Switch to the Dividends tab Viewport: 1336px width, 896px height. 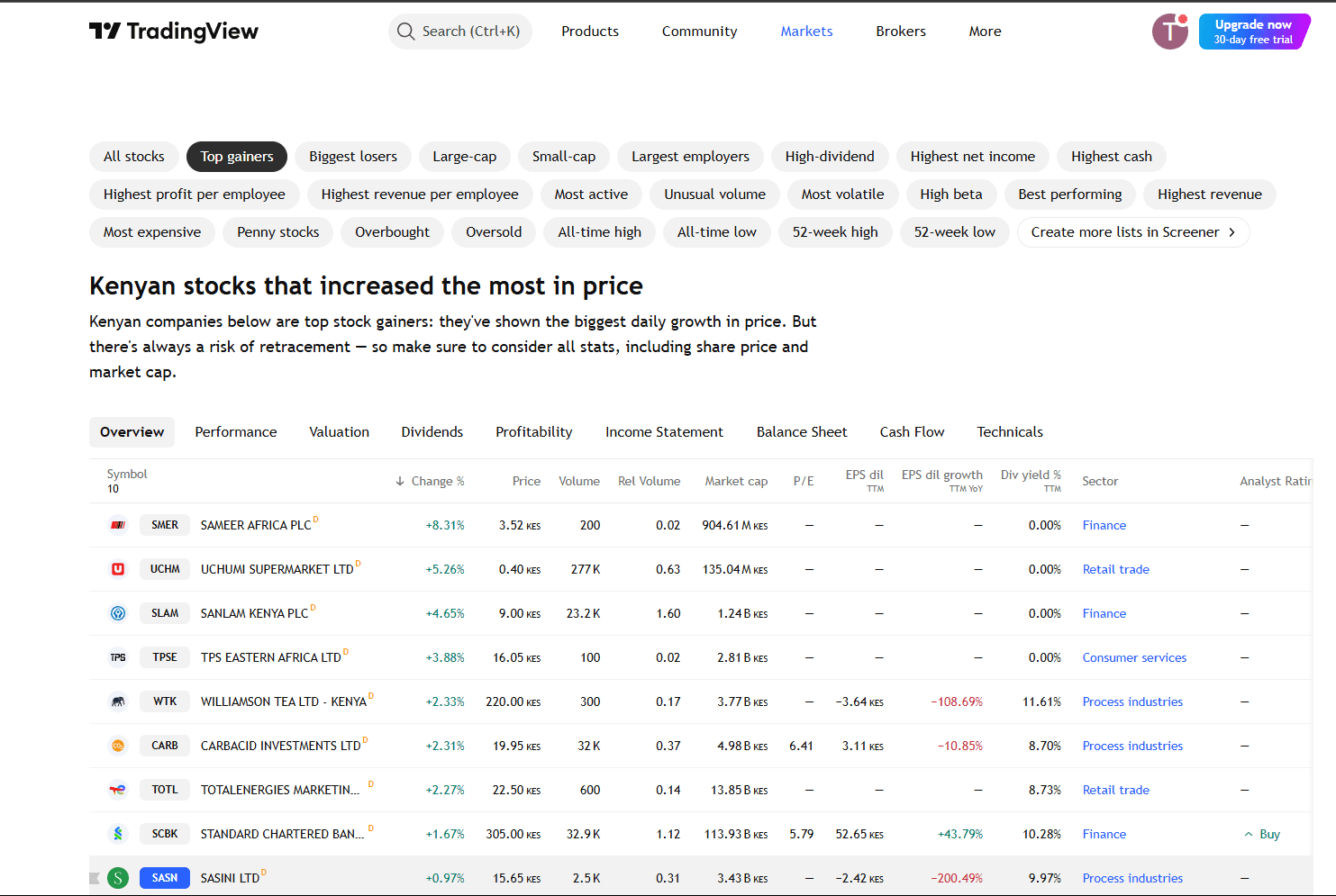[432, 431]
